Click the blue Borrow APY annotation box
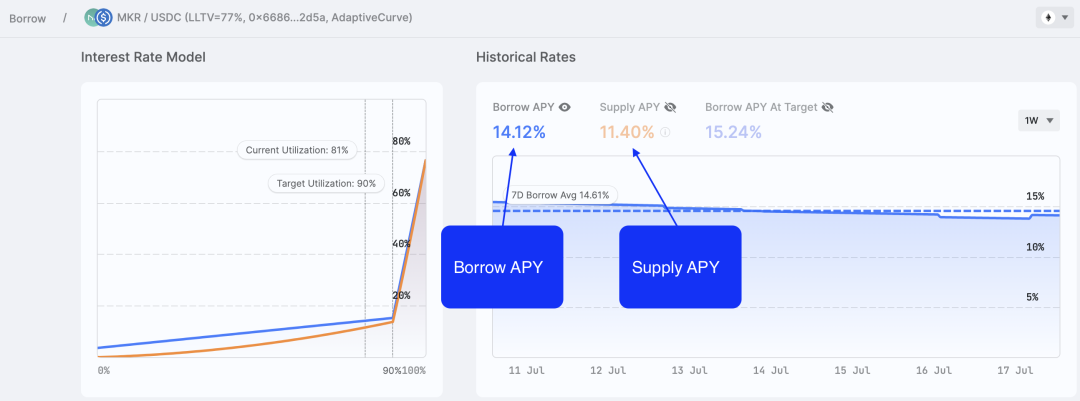Viewport: 1080px width, 401px height. [x=502, y=267]
